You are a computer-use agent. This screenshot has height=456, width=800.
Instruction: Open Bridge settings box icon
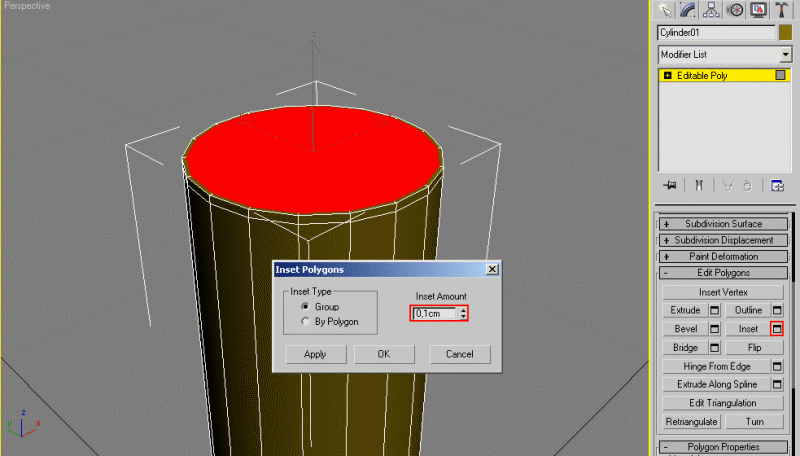(x=715, y=348)
